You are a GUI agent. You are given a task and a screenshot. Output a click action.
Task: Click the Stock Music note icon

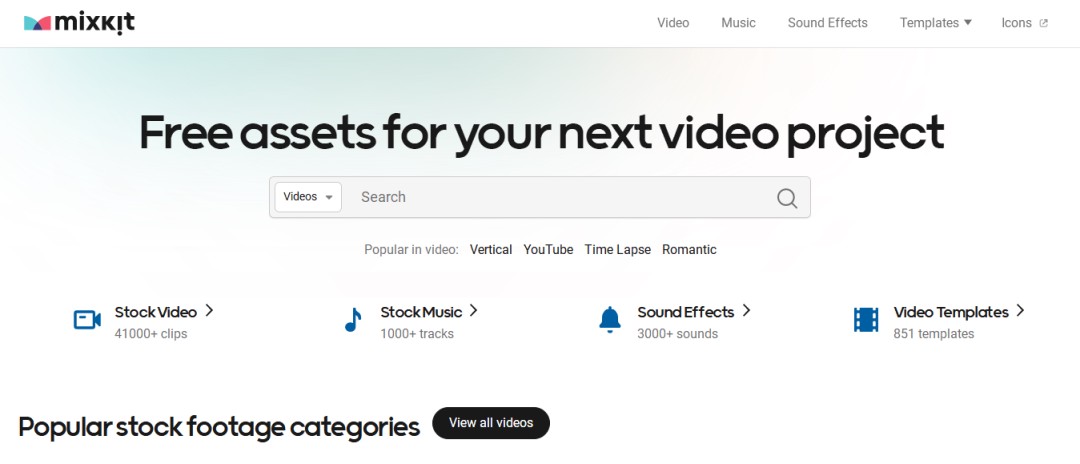pyautogui.click(x=353, y=320)
